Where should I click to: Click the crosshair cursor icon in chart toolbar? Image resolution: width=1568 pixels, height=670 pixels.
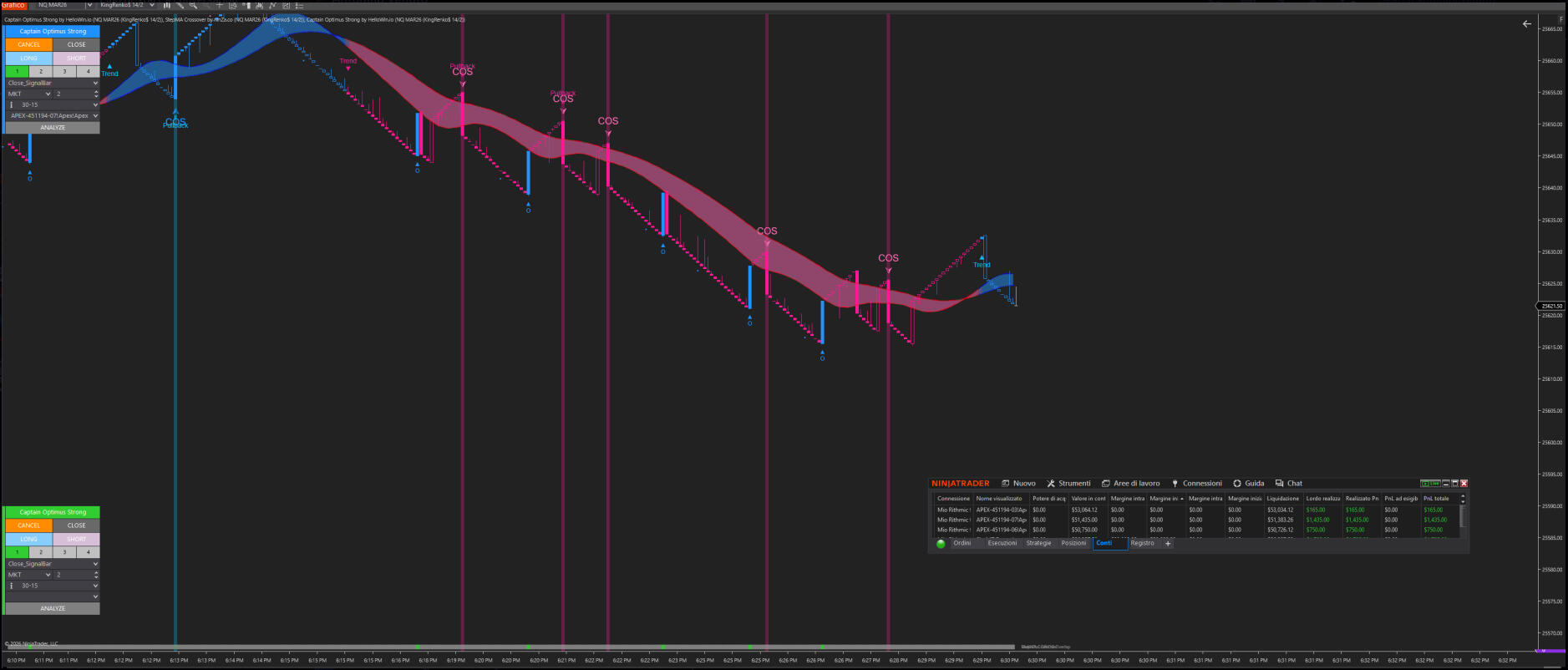220,5
